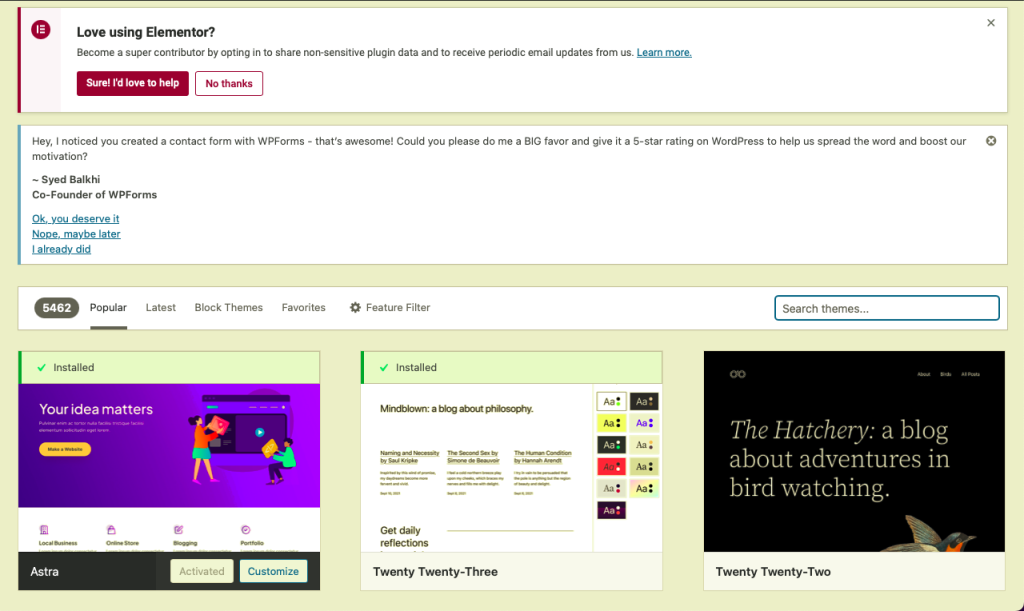The image size is (1024, 611).
Task: Dismiss the WPForms rating notice
Action: (x=991, y=141)
